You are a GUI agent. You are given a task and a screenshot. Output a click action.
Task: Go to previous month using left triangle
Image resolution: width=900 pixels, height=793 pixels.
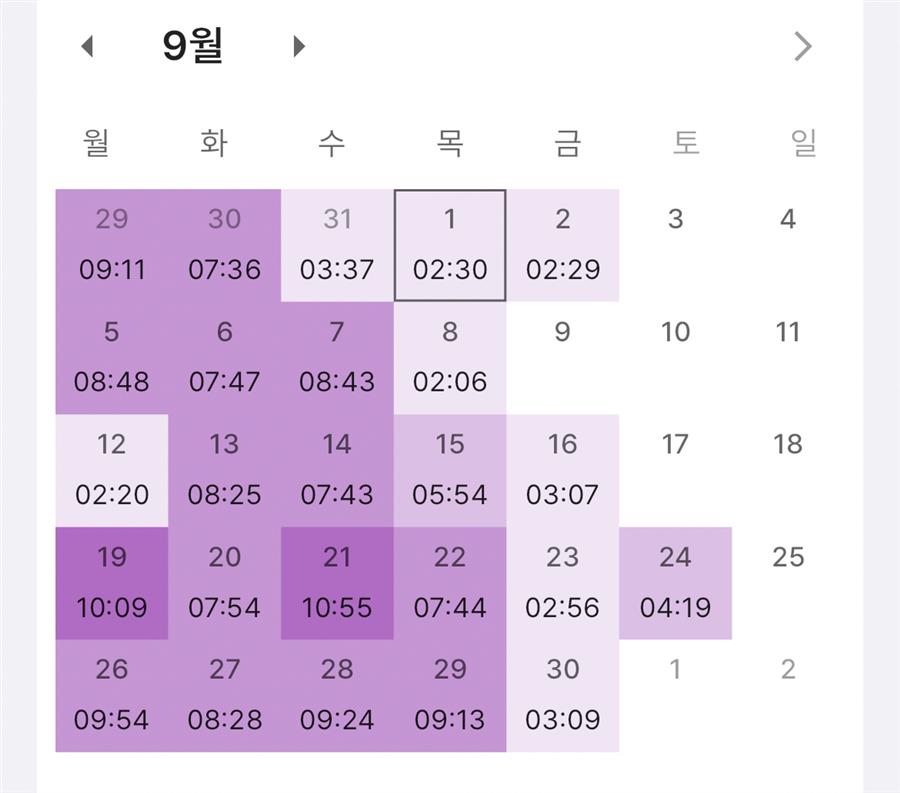click(87, 47)
